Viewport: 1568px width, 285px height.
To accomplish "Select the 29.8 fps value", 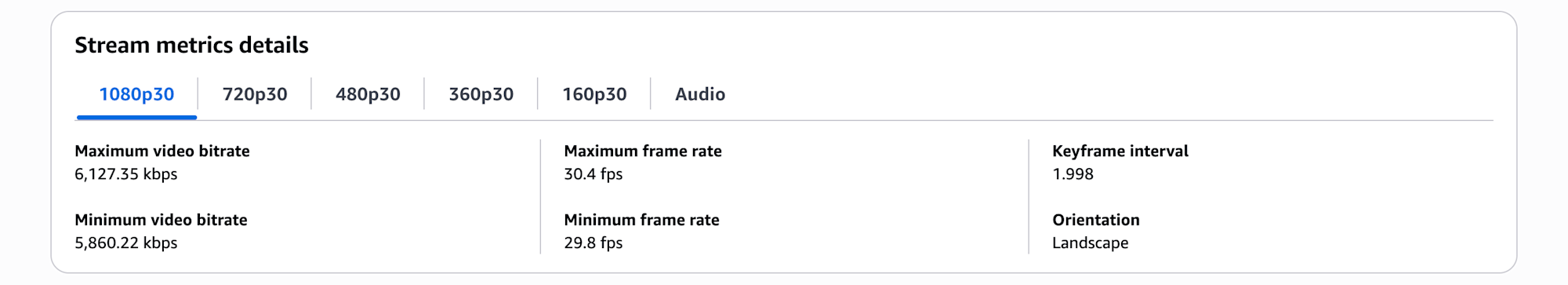I will coord(593,243).
